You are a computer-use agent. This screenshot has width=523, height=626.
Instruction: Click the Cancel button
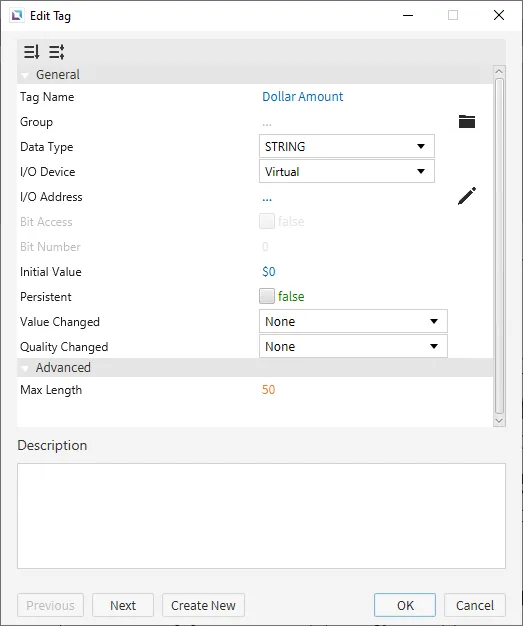[475, 605]
